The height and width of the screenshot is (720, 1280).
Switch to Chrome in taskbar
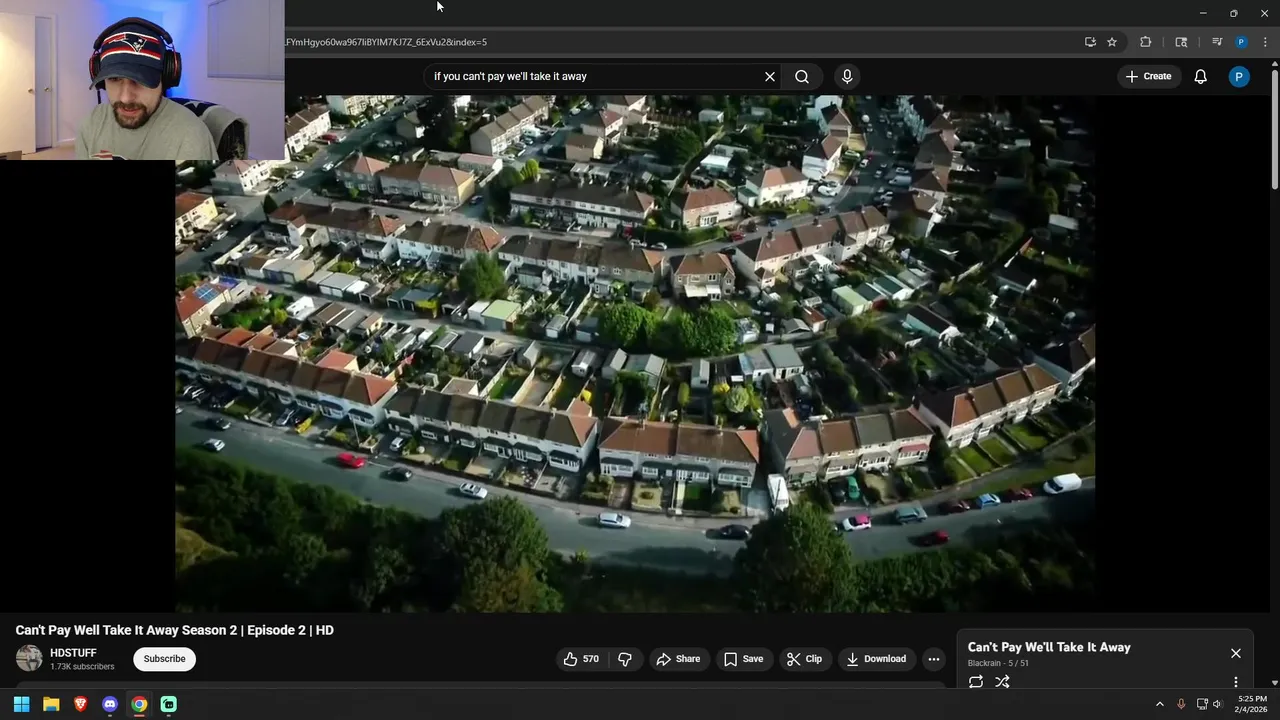tap(139, 704)
